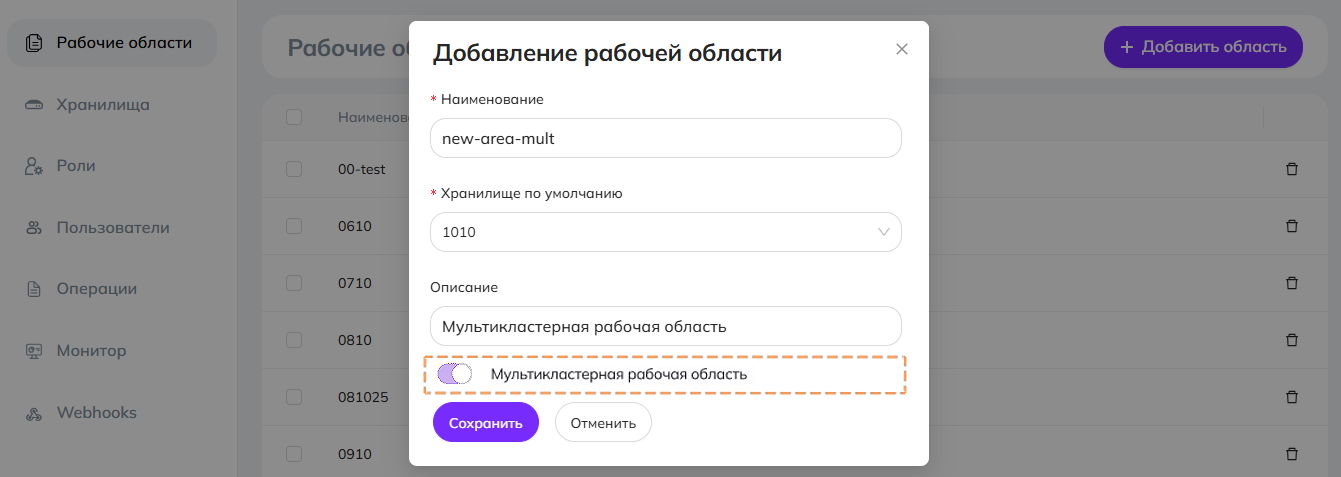Open the Хранилище по умолчанию dropdown
Image resolution: width=1341 pixels, height=477 pixels.
(665, 232)
